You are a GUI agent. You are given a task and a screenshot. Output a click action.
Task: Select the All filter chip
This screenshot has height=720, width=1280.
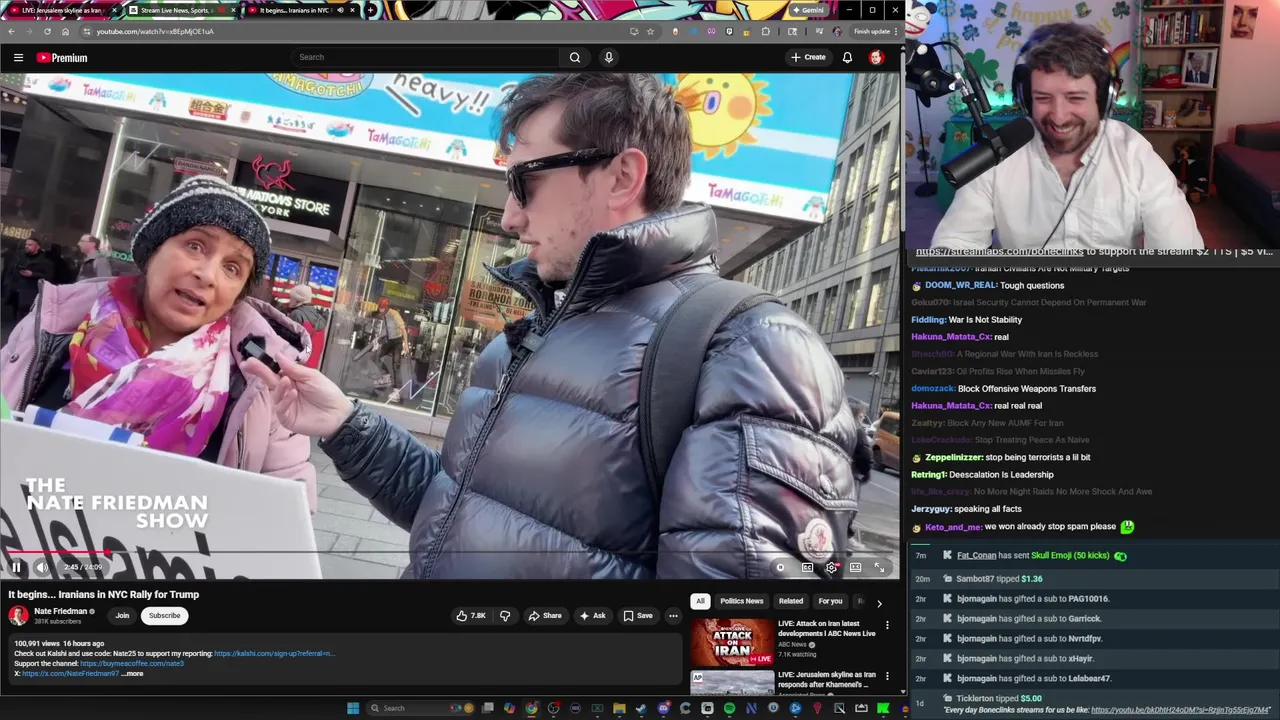[x=700, y=601]
